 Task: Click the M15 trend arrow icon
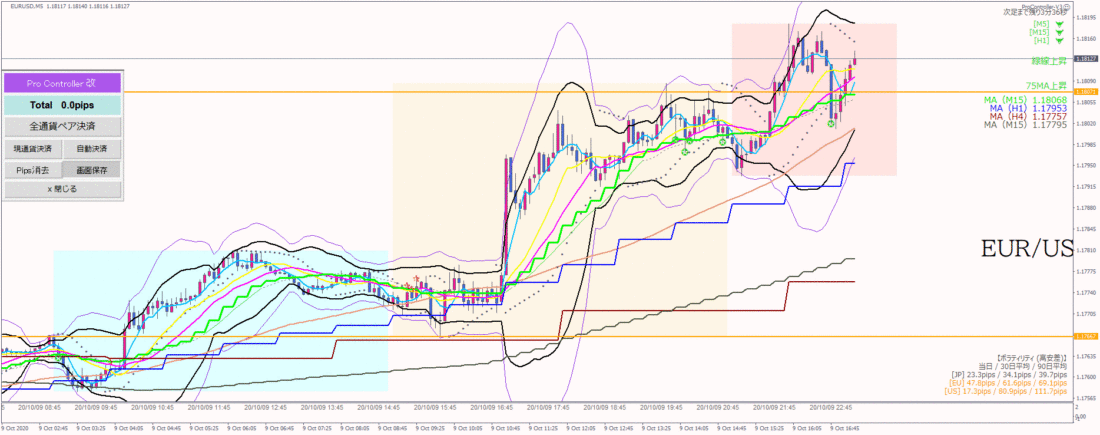point(1059,32)
